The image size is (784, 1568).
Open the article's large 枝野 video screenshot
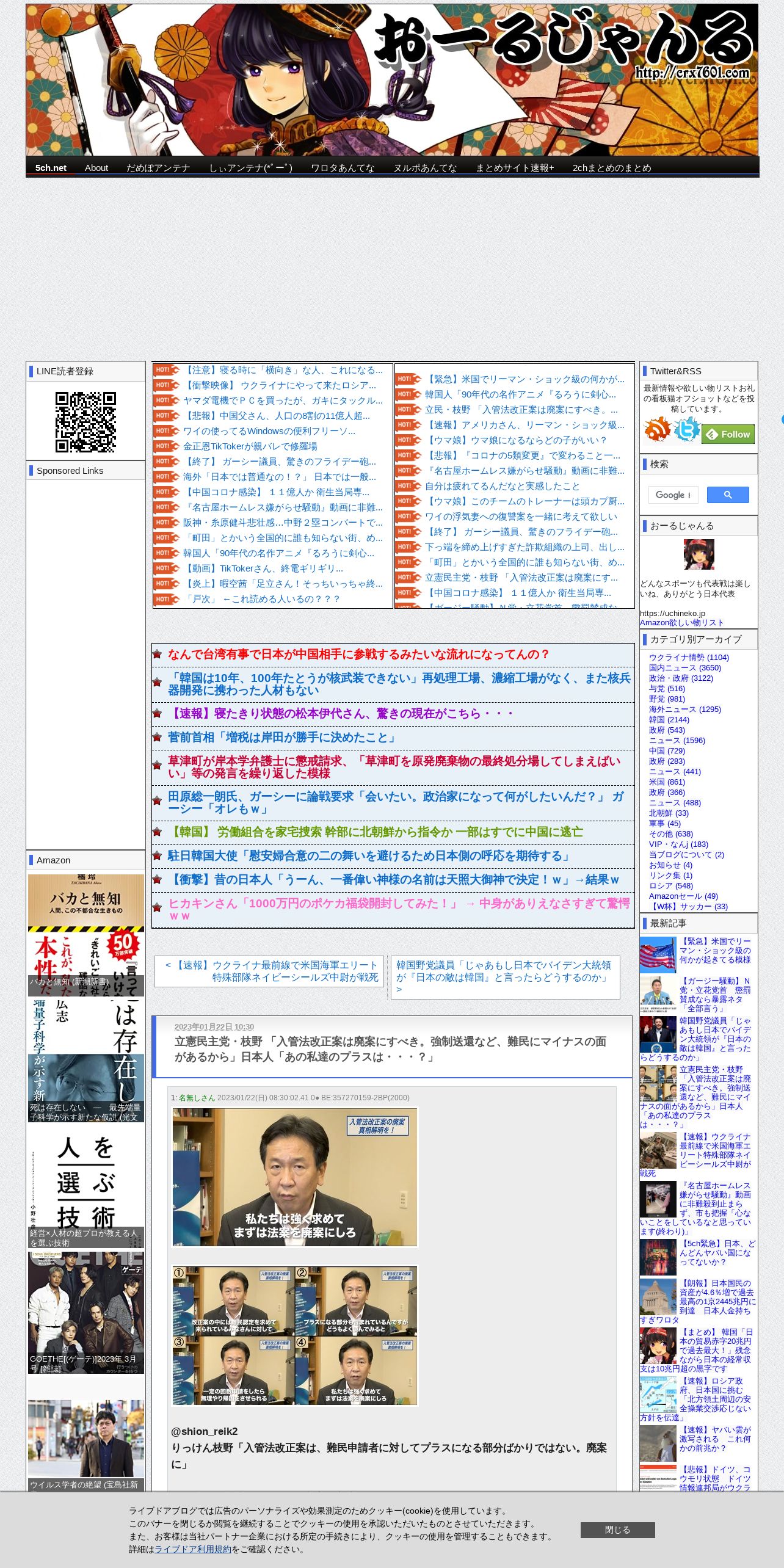tap(295, 1178)
